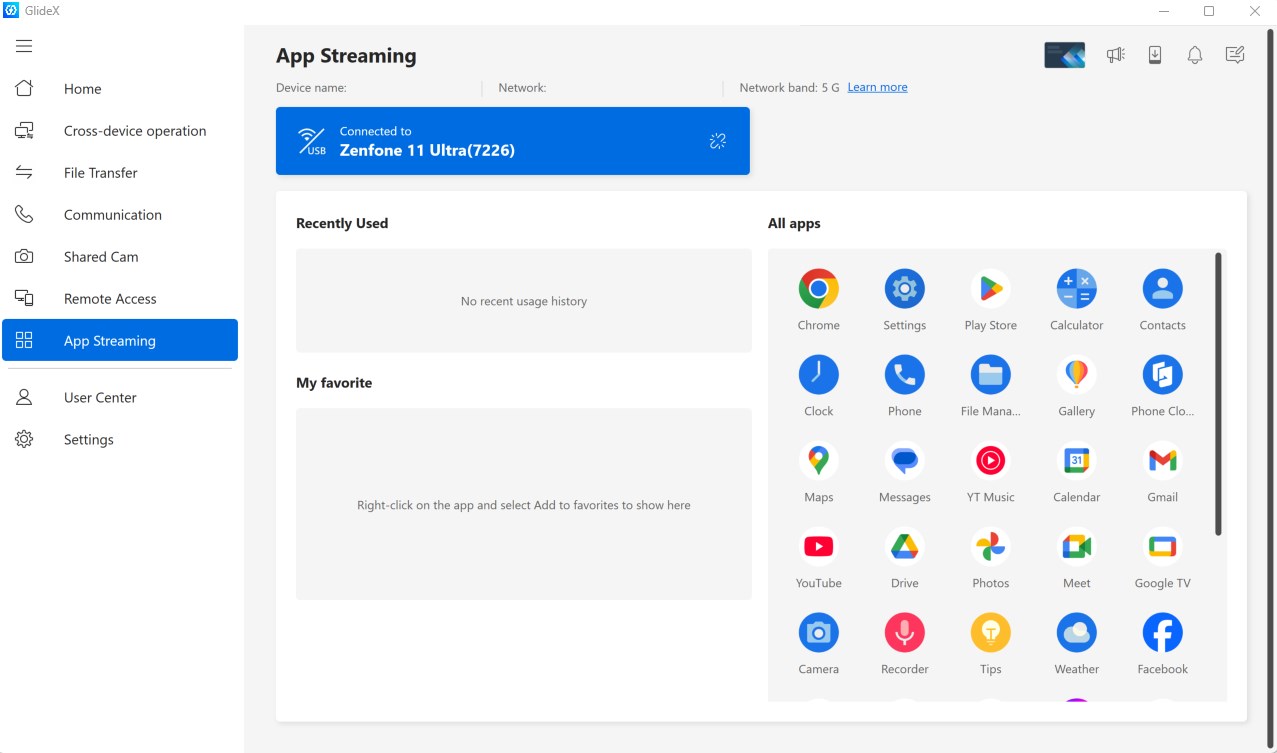This screenshot has height=753, width=1277.
Task: Open the hamburger menu to collapse sidebar
Action: [24, 45]
